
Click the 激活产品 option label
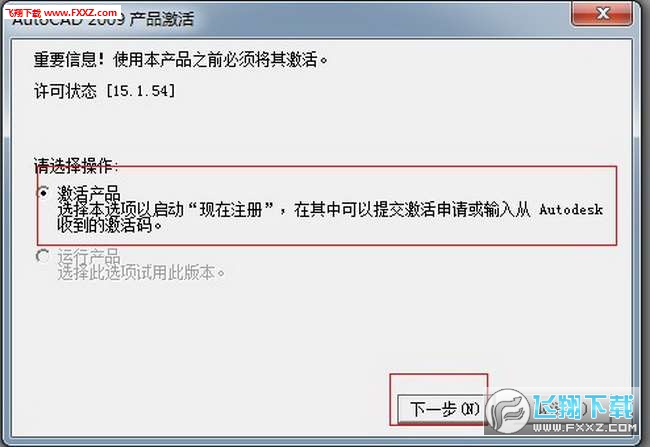[89, 193]
